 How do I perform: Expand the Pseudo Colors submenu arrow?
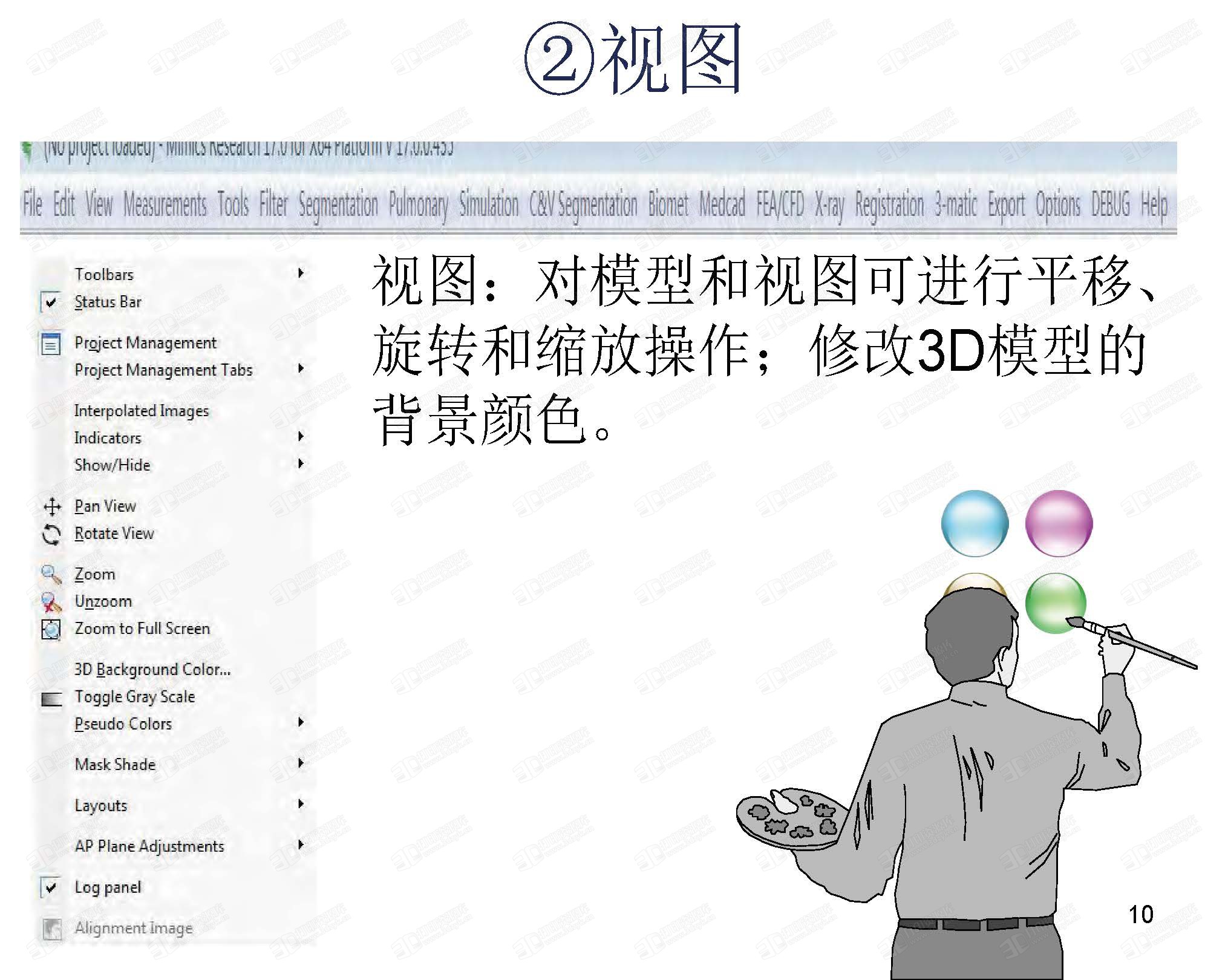[301, 722]
